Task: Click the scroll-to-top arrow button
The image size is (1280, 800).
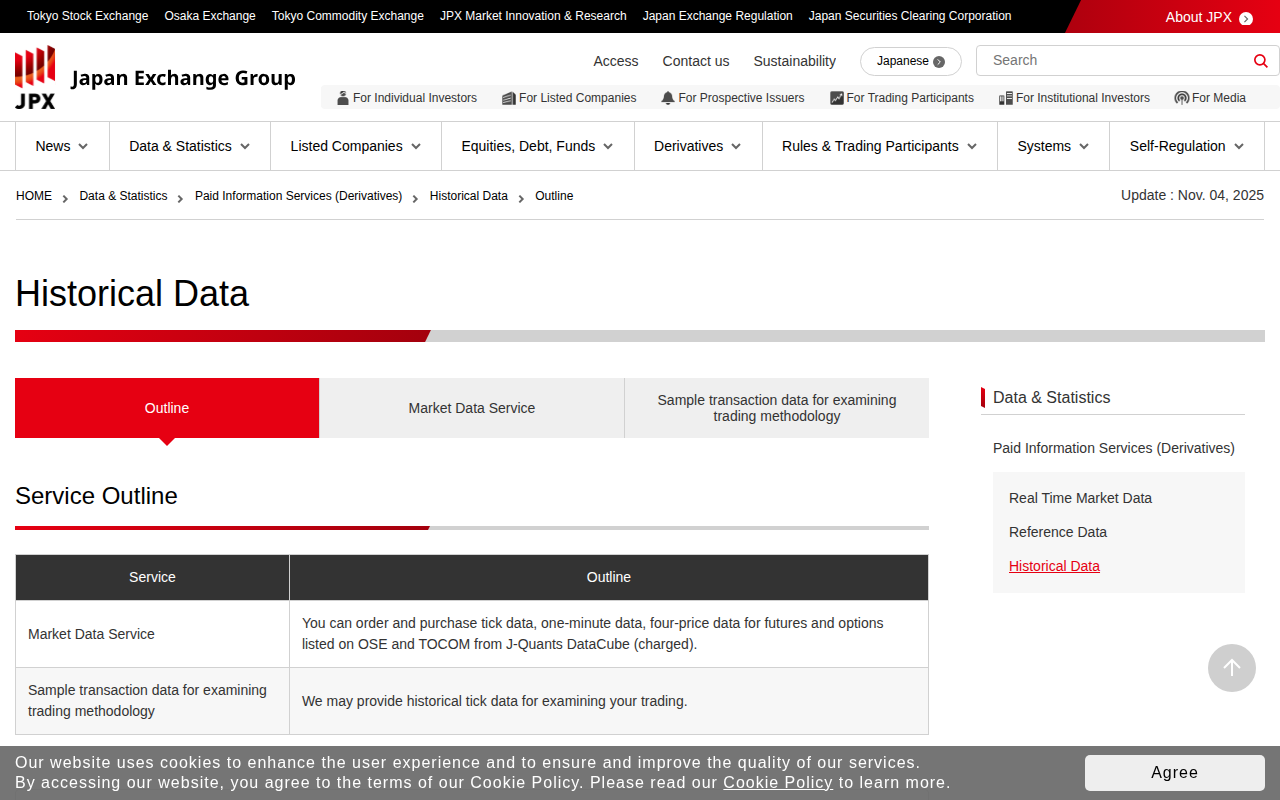Action: [x=1232, y=668]
